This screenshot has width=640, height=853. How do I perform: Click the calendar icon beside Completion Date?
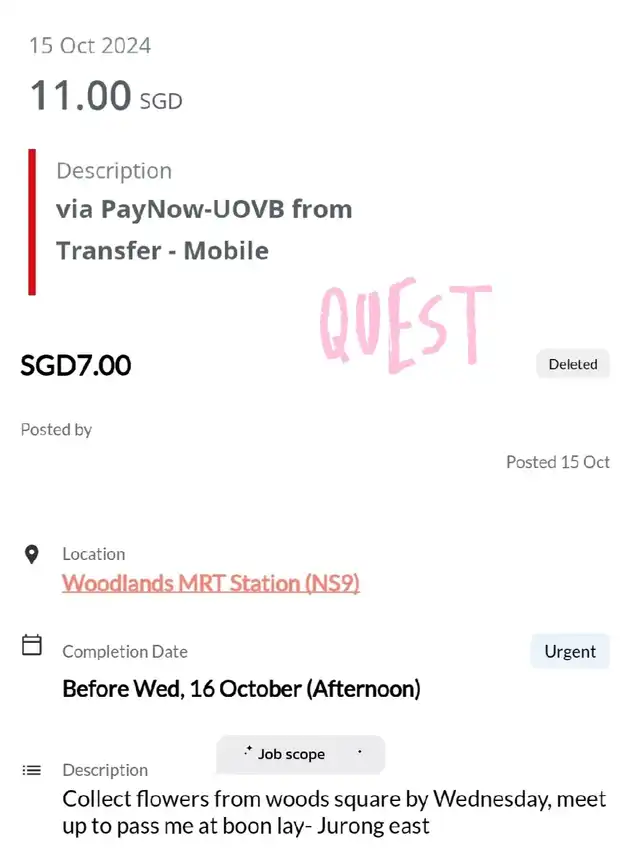pyautogui.click(x=32, y=645)
